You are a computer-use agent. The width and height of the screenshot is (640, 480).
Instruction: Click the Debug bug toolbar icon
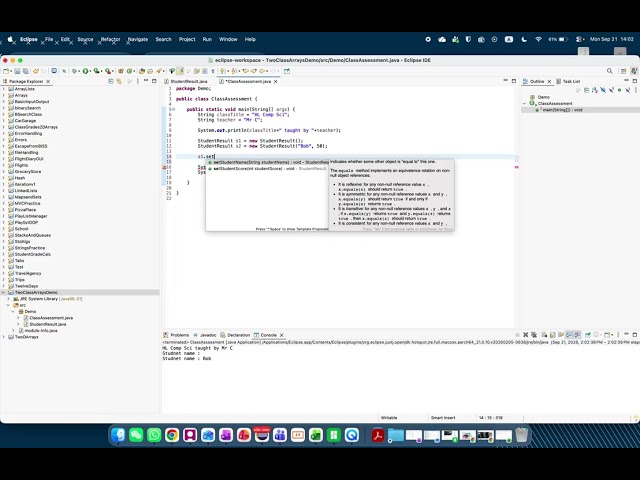coord(74,71)
